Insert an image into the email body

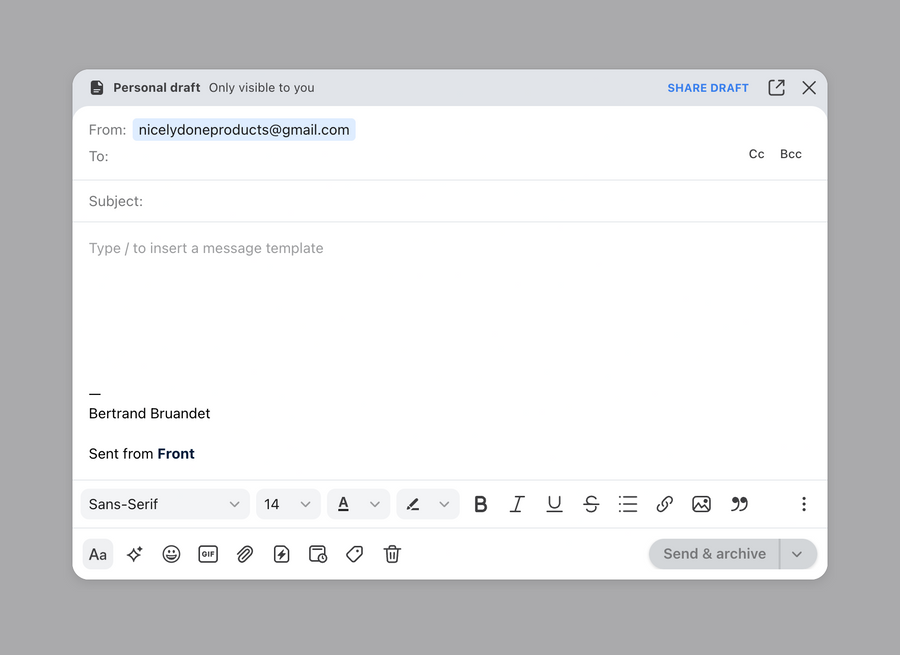pos(701,504)
